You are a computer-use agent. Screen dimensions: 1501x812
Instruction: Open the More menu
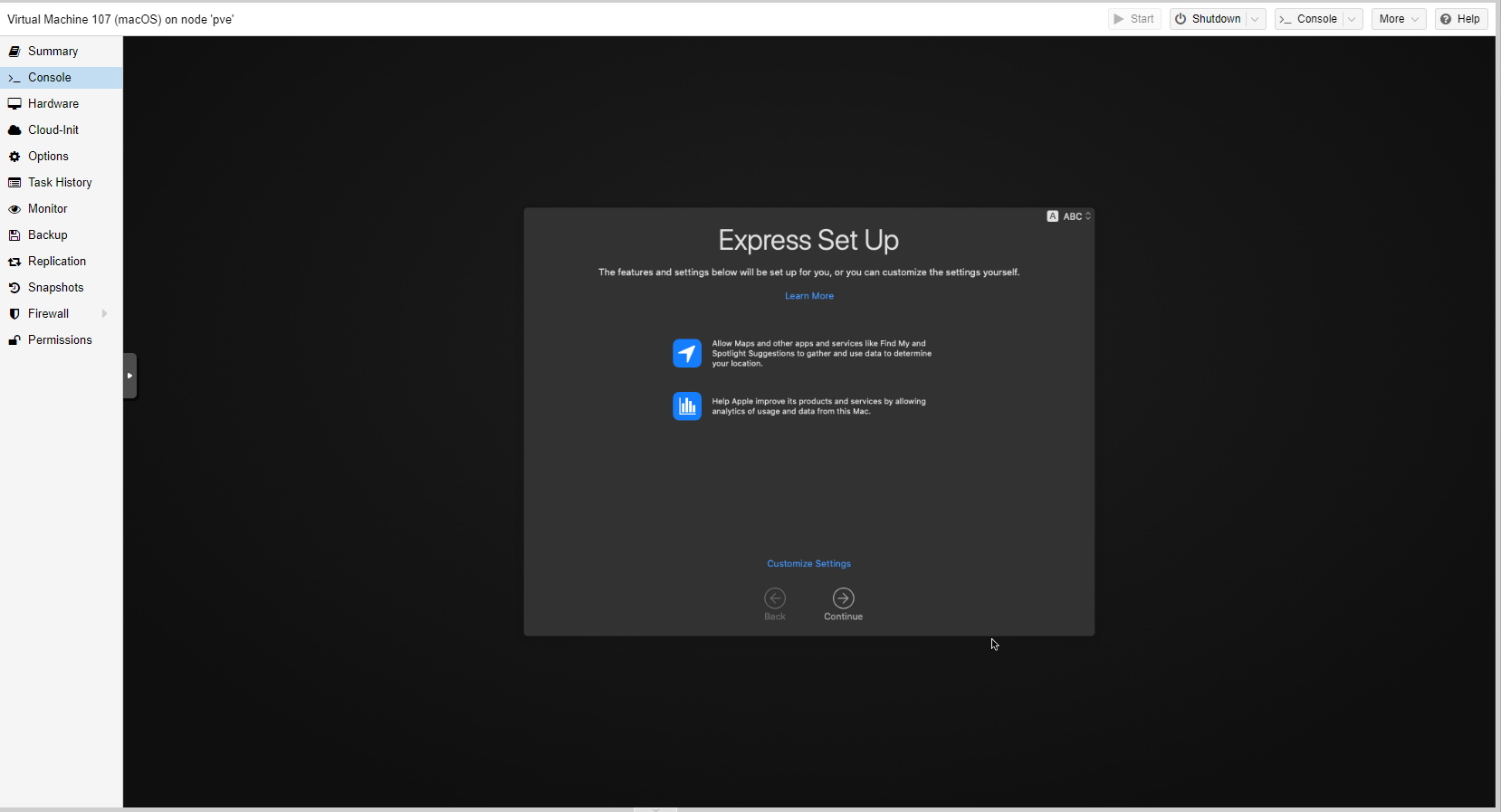pyautogui.click(x=1398, y=19)
